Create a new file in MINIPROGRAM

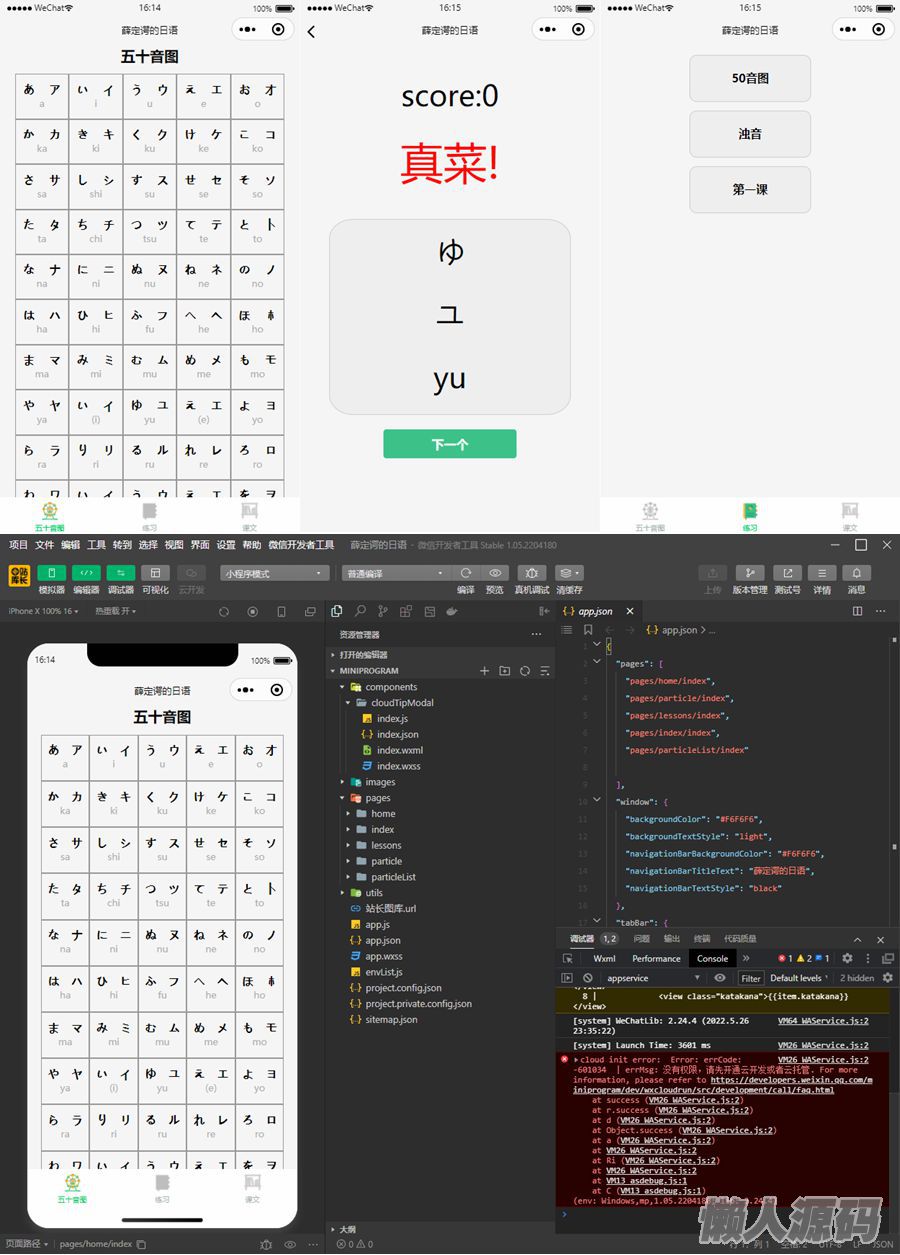485,671
